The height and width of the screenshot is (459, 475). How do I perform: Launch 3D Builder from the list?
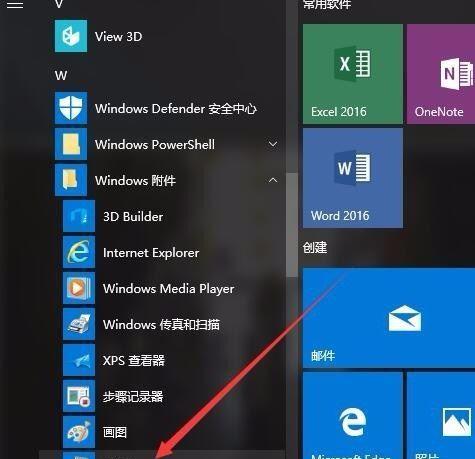[133, 217]
